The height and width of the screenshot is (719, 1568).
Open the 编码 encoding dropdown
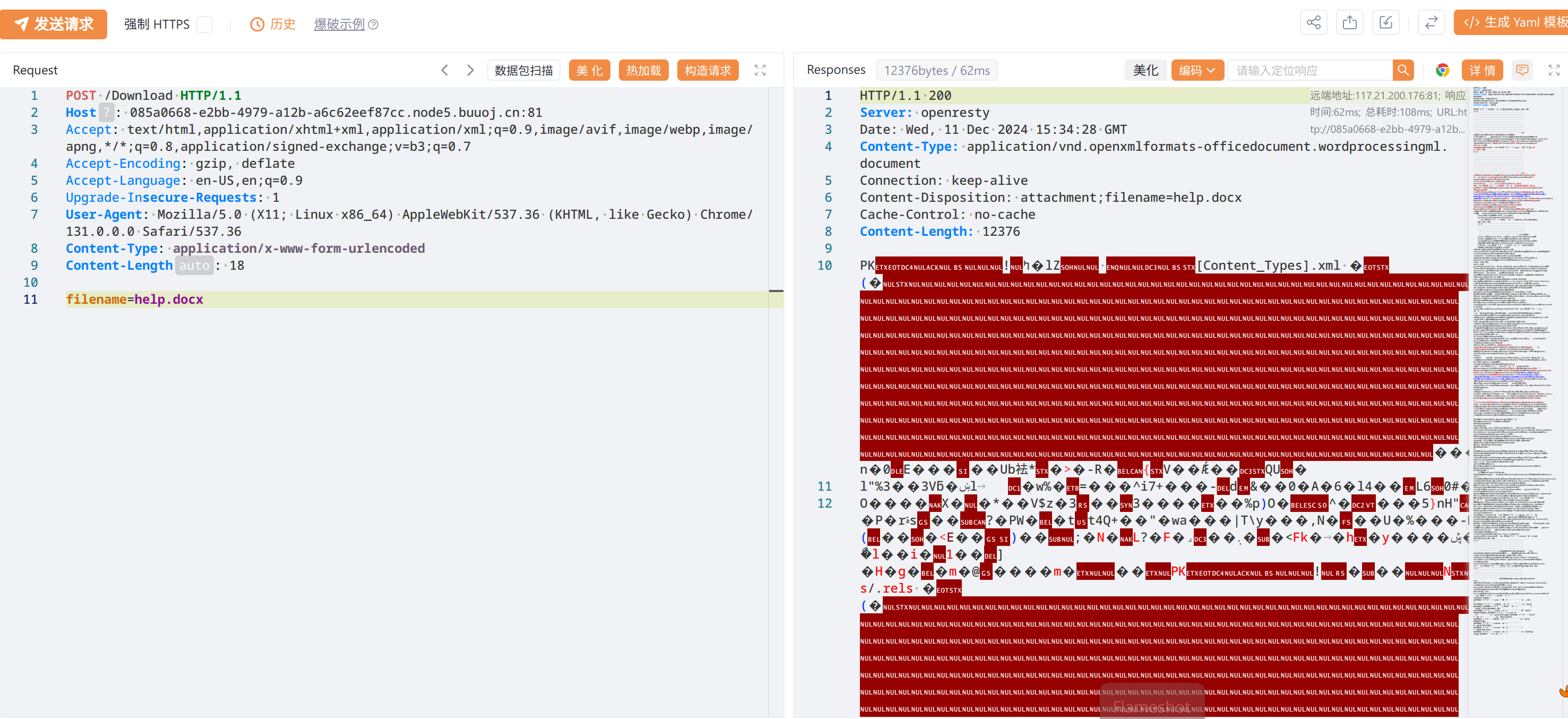point(1196,70)
